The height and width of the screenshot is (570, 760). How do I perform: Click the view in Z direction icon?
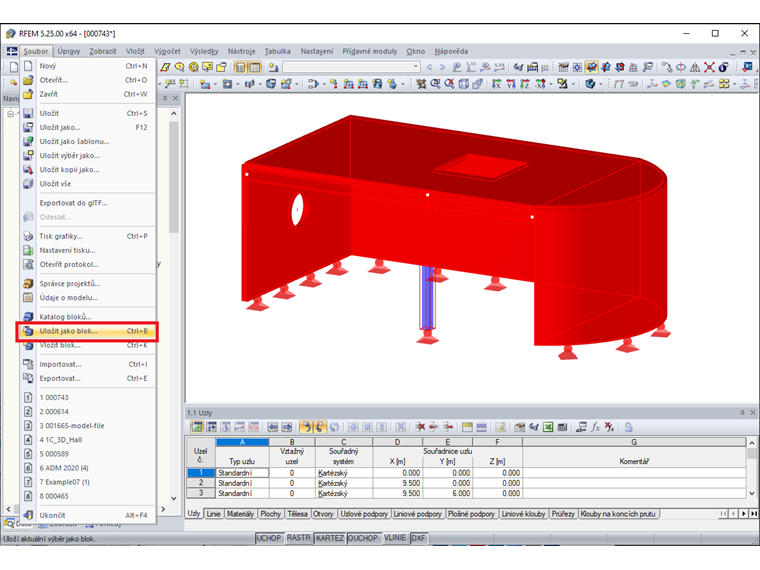[x=525, y=84]
